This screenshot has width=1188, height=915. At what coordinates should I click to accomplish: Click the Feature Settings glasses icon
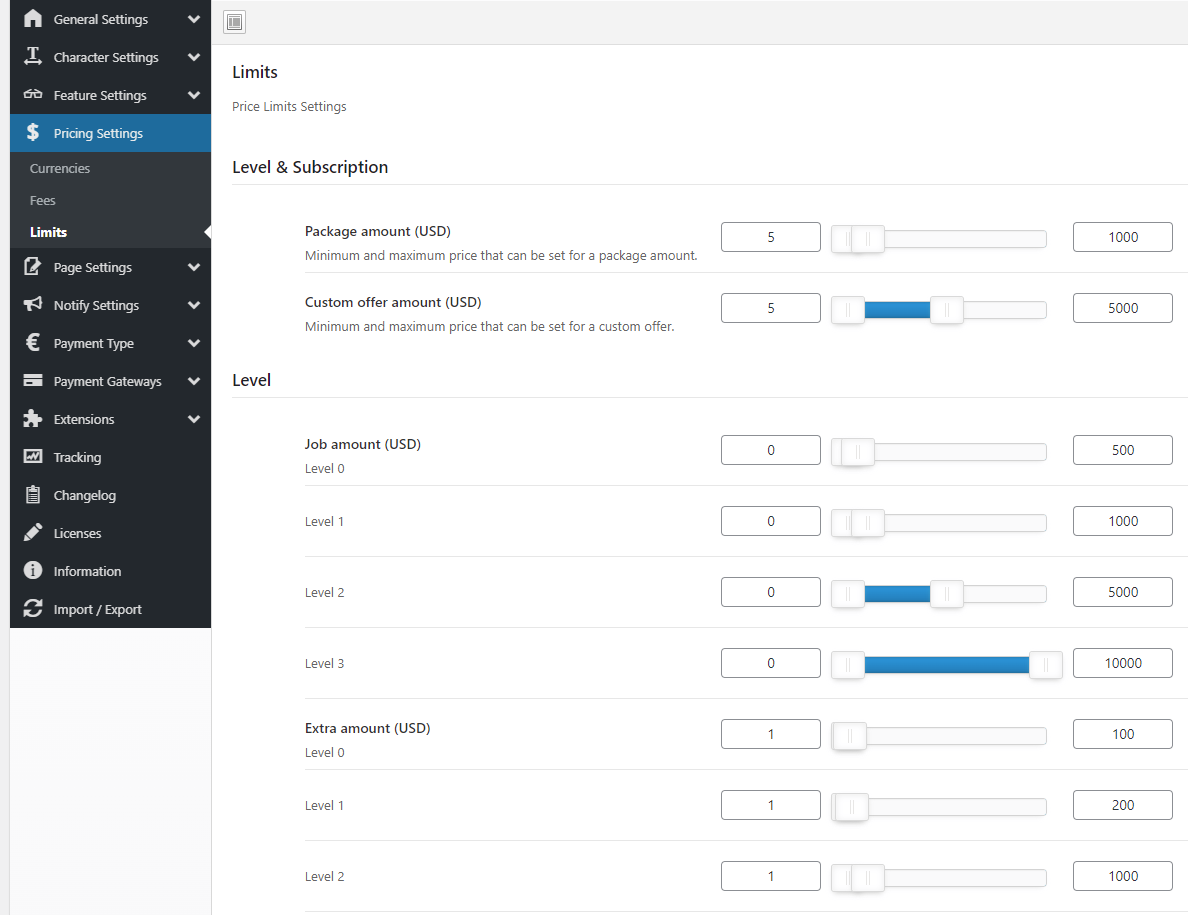click(33, 94)
